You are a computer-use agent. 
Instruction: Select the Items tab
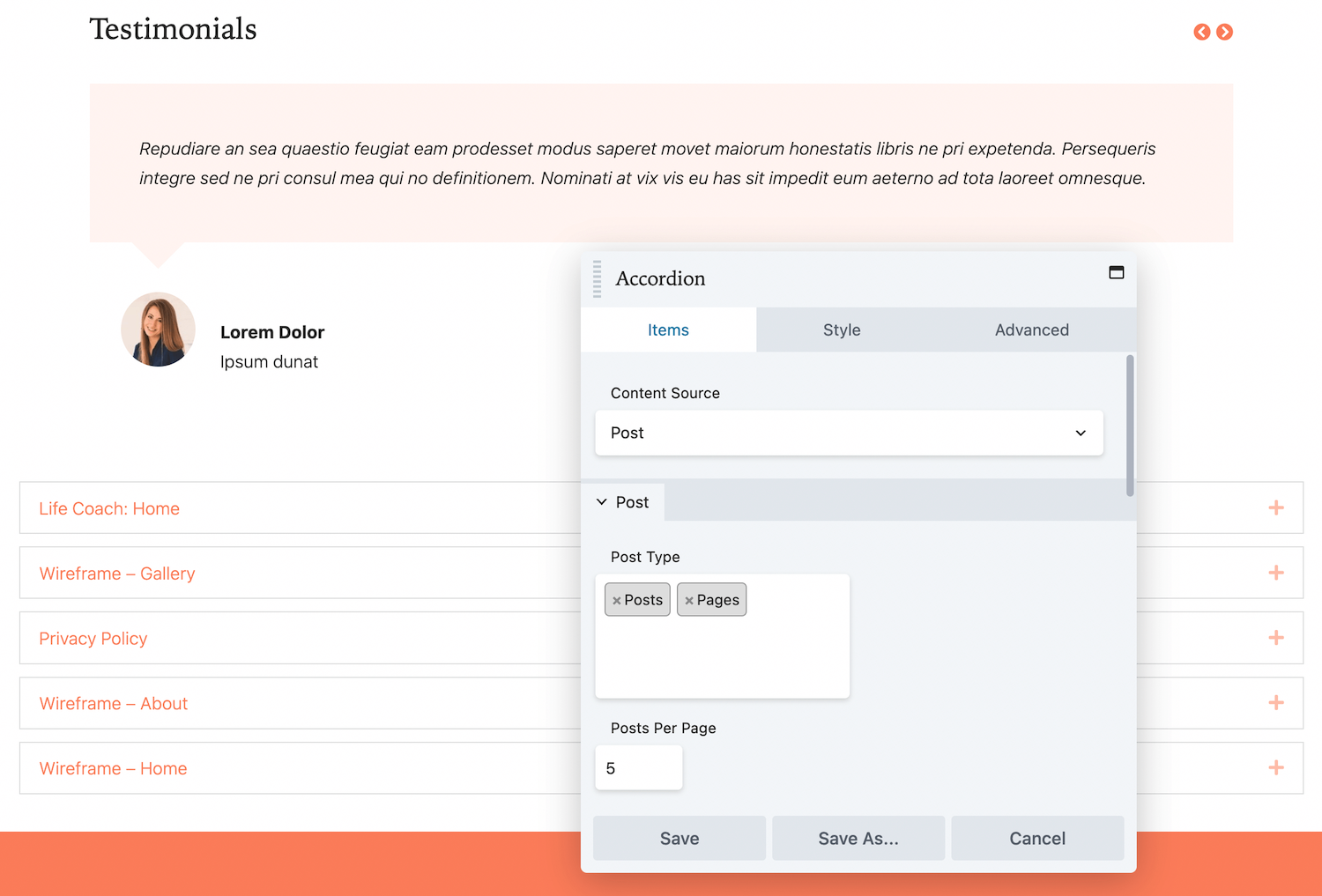[668, 330]
